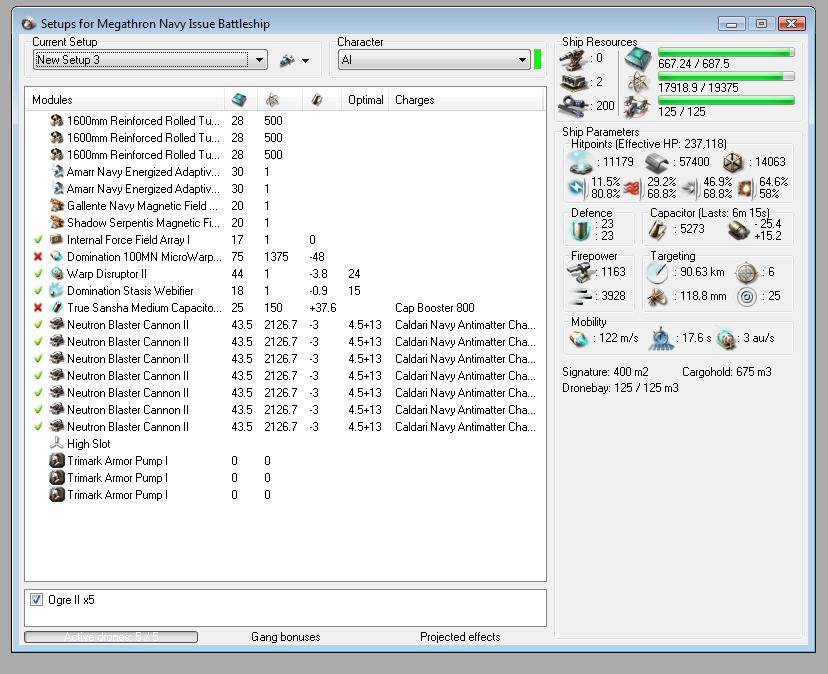Click the kinetic resistance icon
Image resolution: width=828 pixels, height=674 pixels.
click(690, 188)
